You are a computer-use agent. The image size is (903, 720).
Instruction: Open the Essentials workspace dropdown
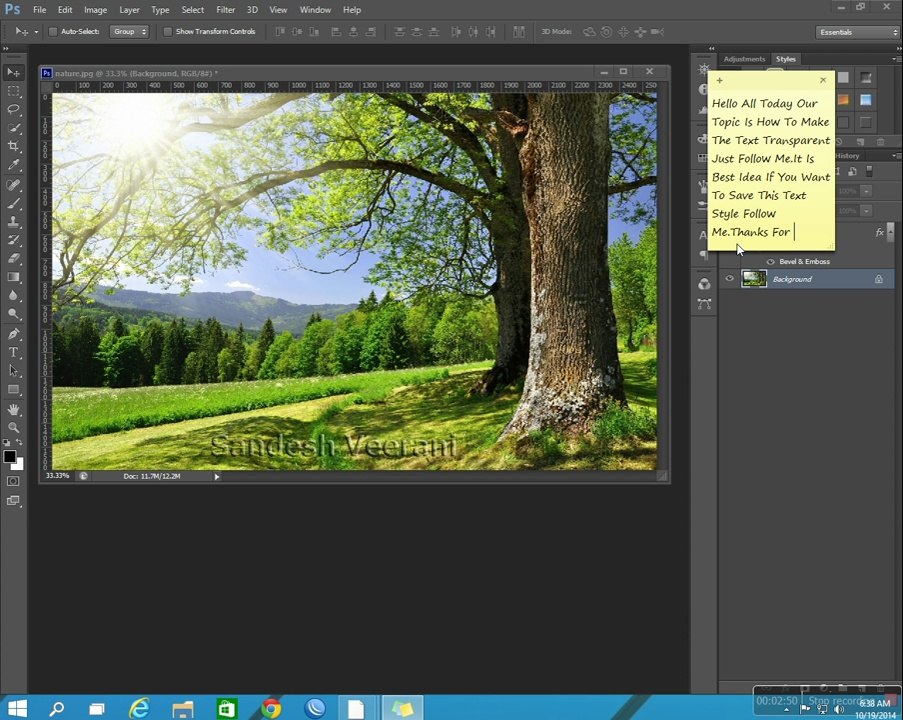pyautogui.click(x=858, y=32)
